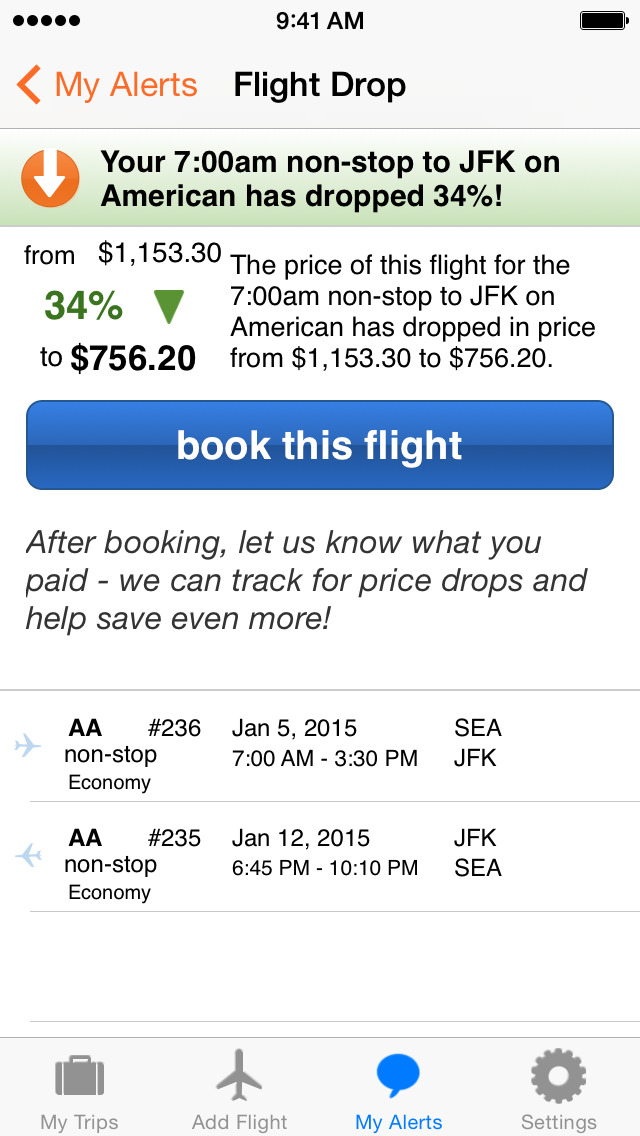The image size is (640, 1136).
Task: Tap the after-booking tracking tip text
Action: (306, 581)
